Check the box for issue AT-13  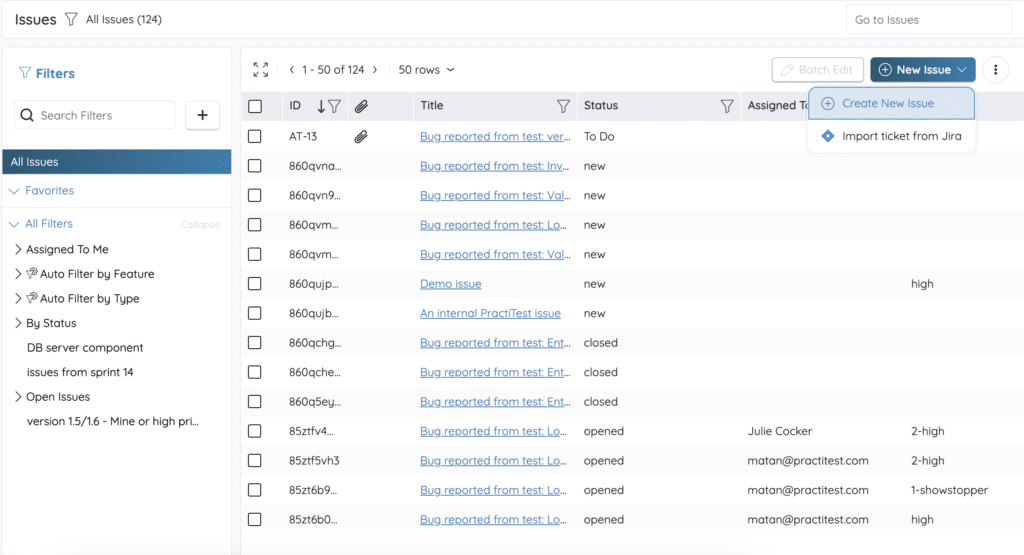coord(255,137)
